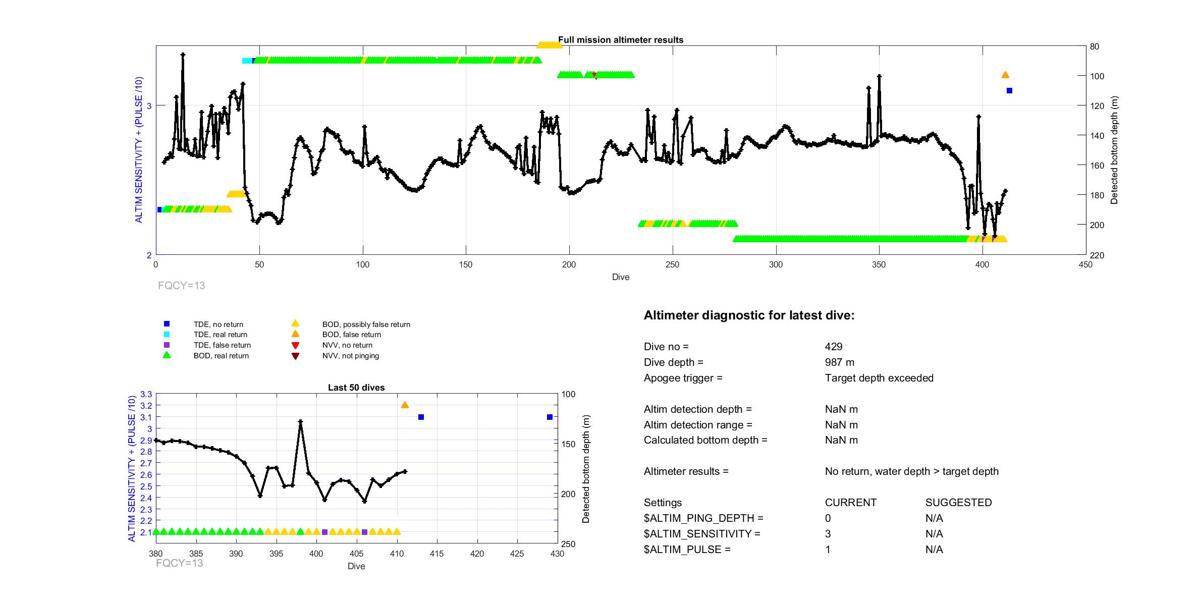Screen dimensions: 1200x611
Task: Click y-axis tick 3.3 on Last 50 dives plot
Action: pos(146,395)
